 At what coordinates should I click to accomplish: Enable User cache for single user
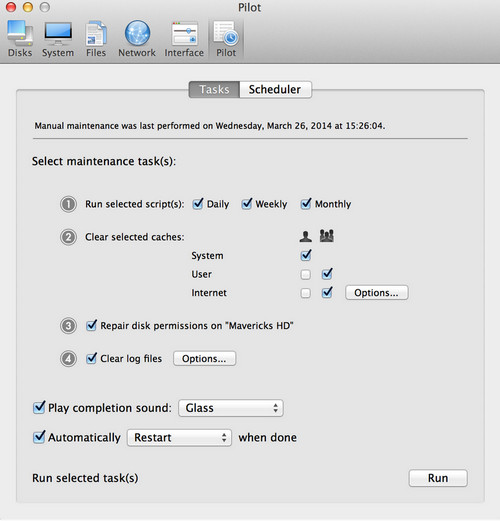tap(305, 274)
